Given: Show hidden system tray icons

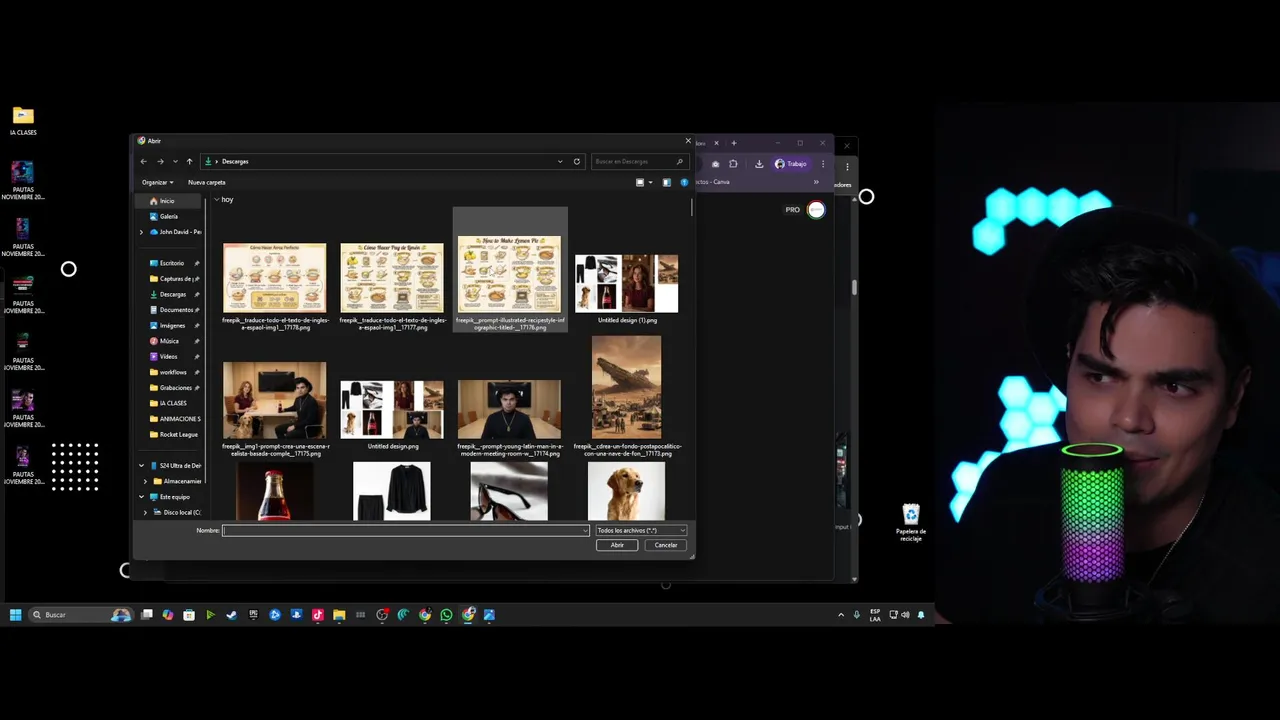Looking at the screenshot, I should pos(841,615).
